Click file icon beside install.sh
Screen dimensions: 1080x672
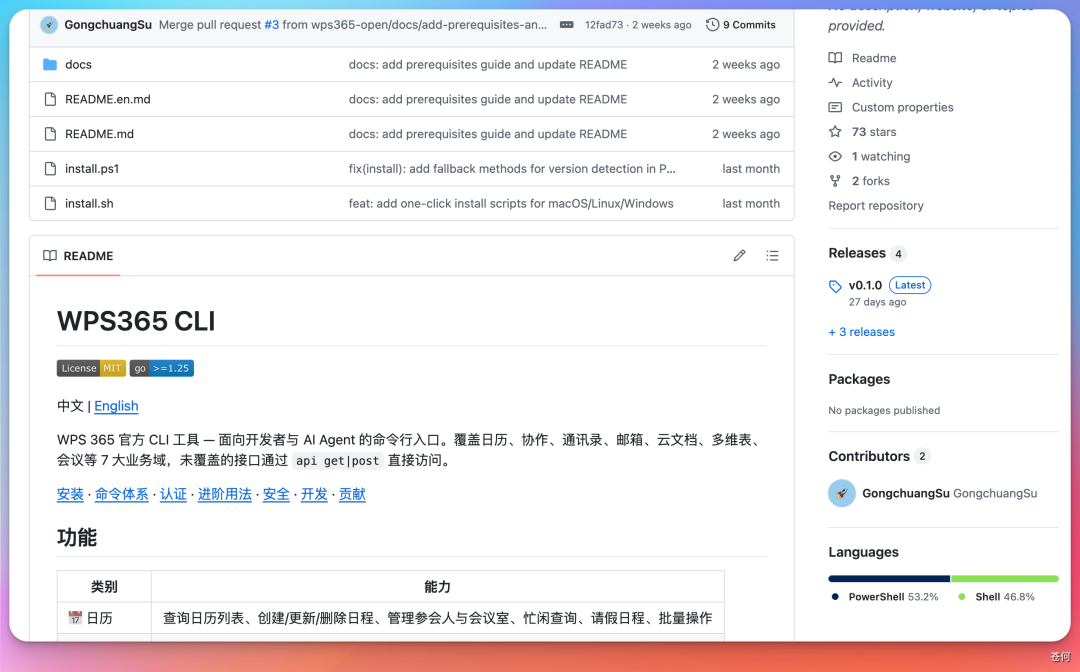tap(50, 203)
